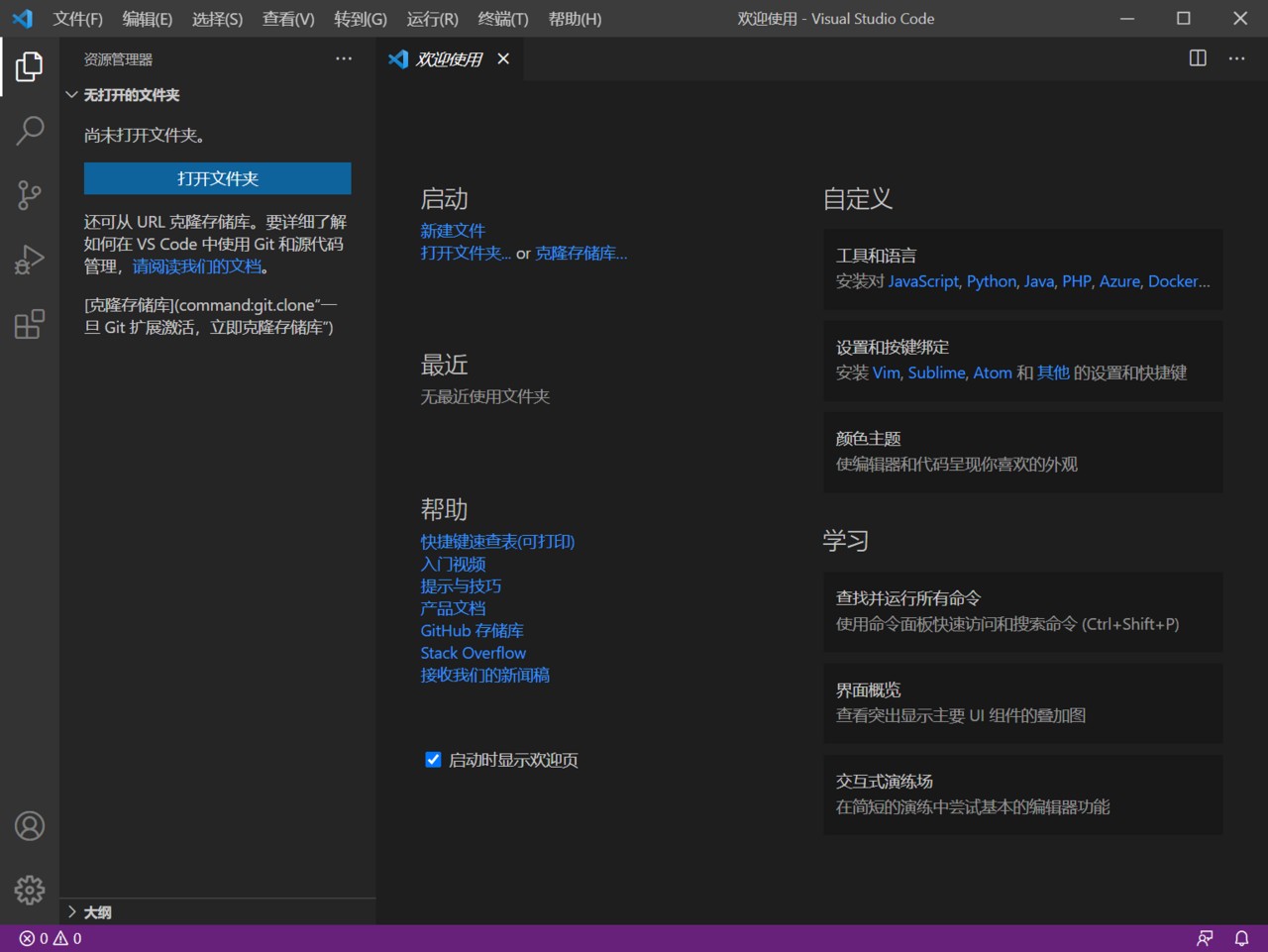This screenshot has height=952, width=1268.
Task: Open the 终端(T) menu
Action: [x=503, y=19]
